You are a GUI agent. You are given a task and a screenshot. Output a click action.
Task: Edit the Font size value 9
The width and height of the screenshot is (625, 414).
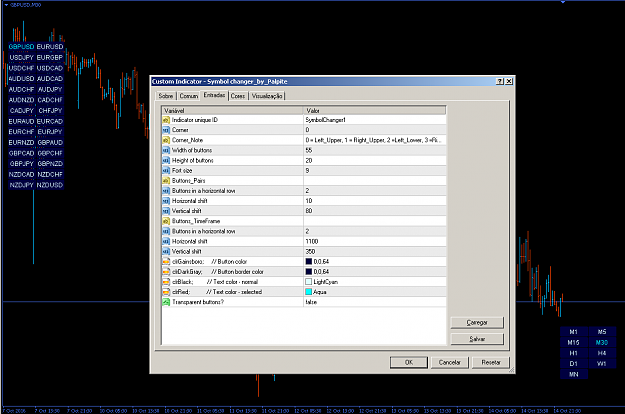coord(374,171)
